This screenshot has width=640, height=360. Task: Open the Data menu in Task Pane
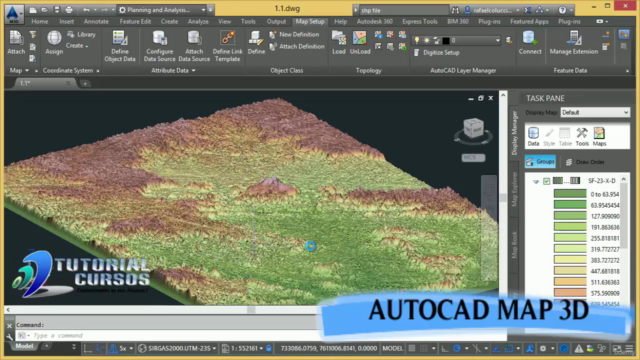533,136
